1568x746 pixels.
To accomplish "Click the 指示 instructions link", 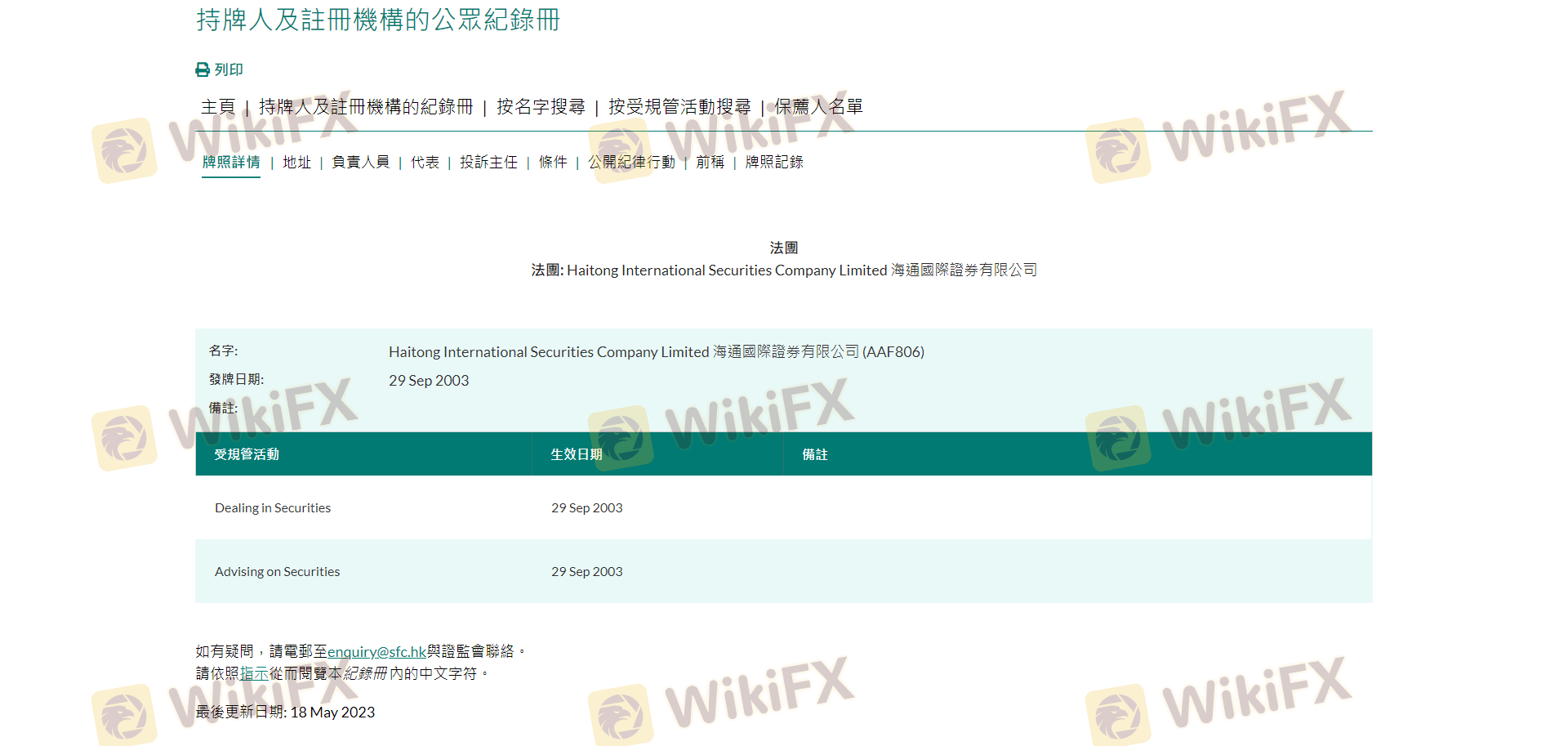I will (254, 674).
